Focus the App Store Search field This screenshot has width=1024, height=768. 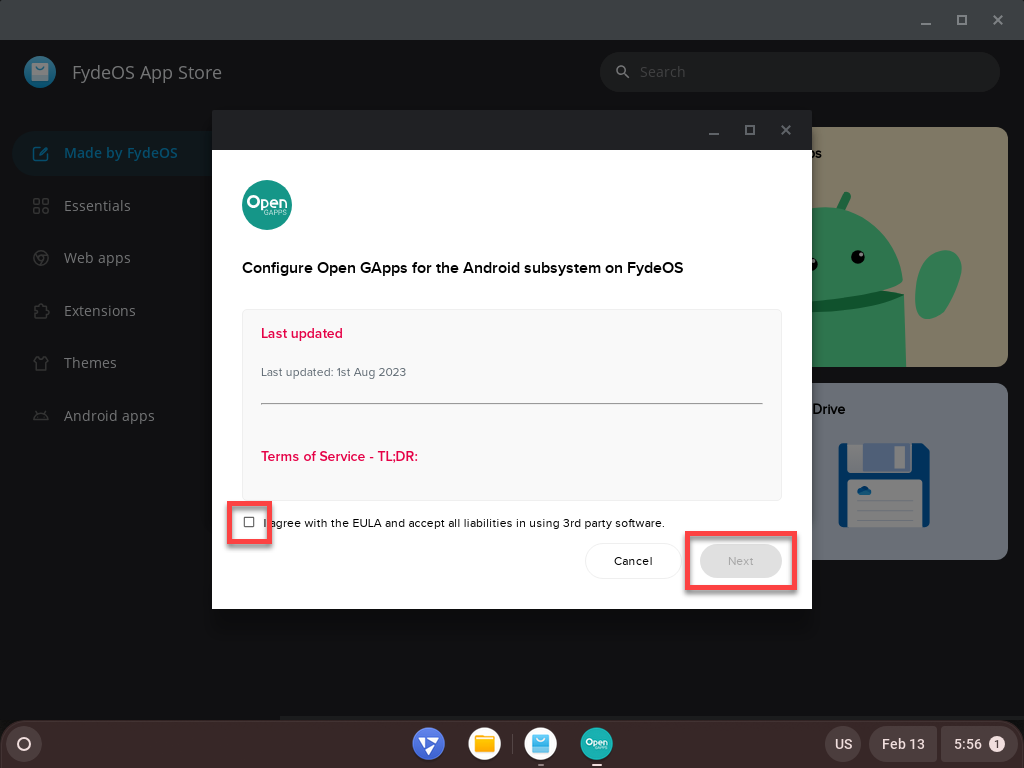[799, 72]
